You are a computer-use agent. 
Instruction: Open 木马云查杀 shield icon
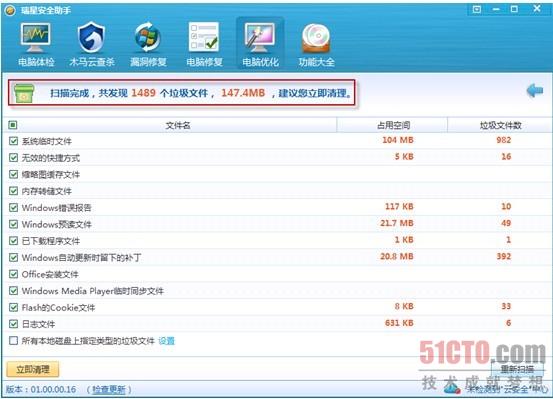click(x=91, y=37)
